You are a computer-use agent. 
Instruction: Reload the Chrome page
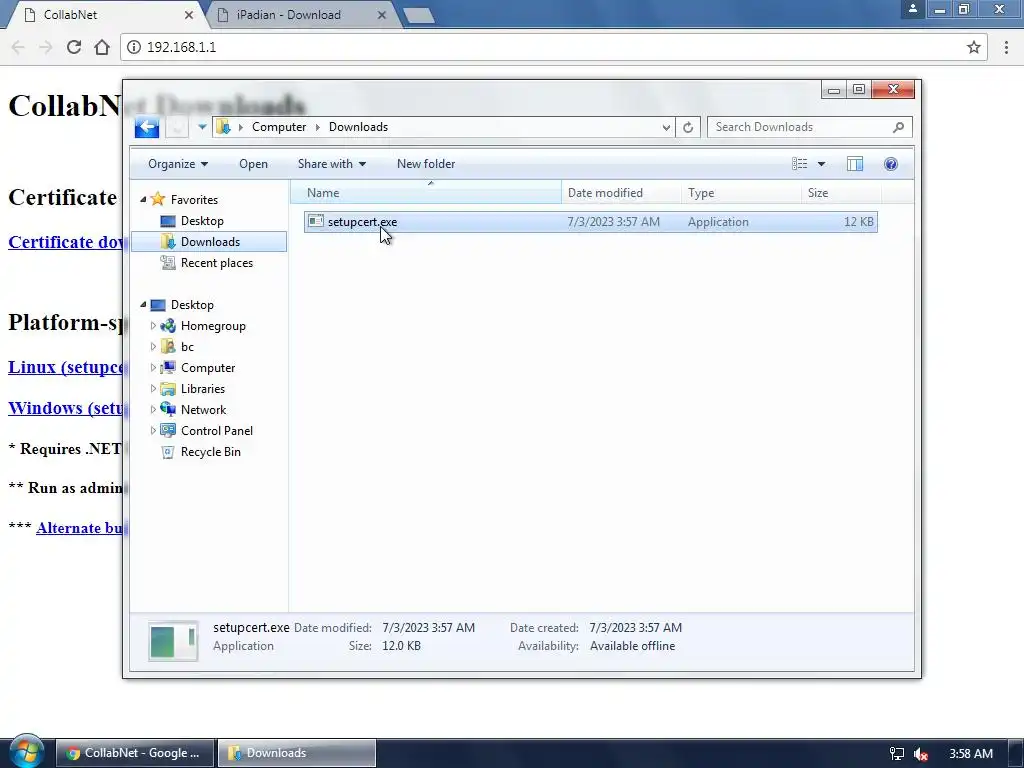coord(74,47)
